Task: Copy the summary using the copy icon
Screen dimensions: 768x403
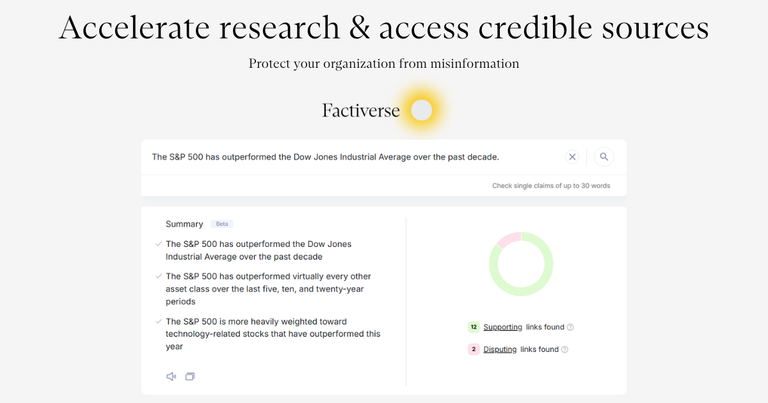Action: pos(190,377)
